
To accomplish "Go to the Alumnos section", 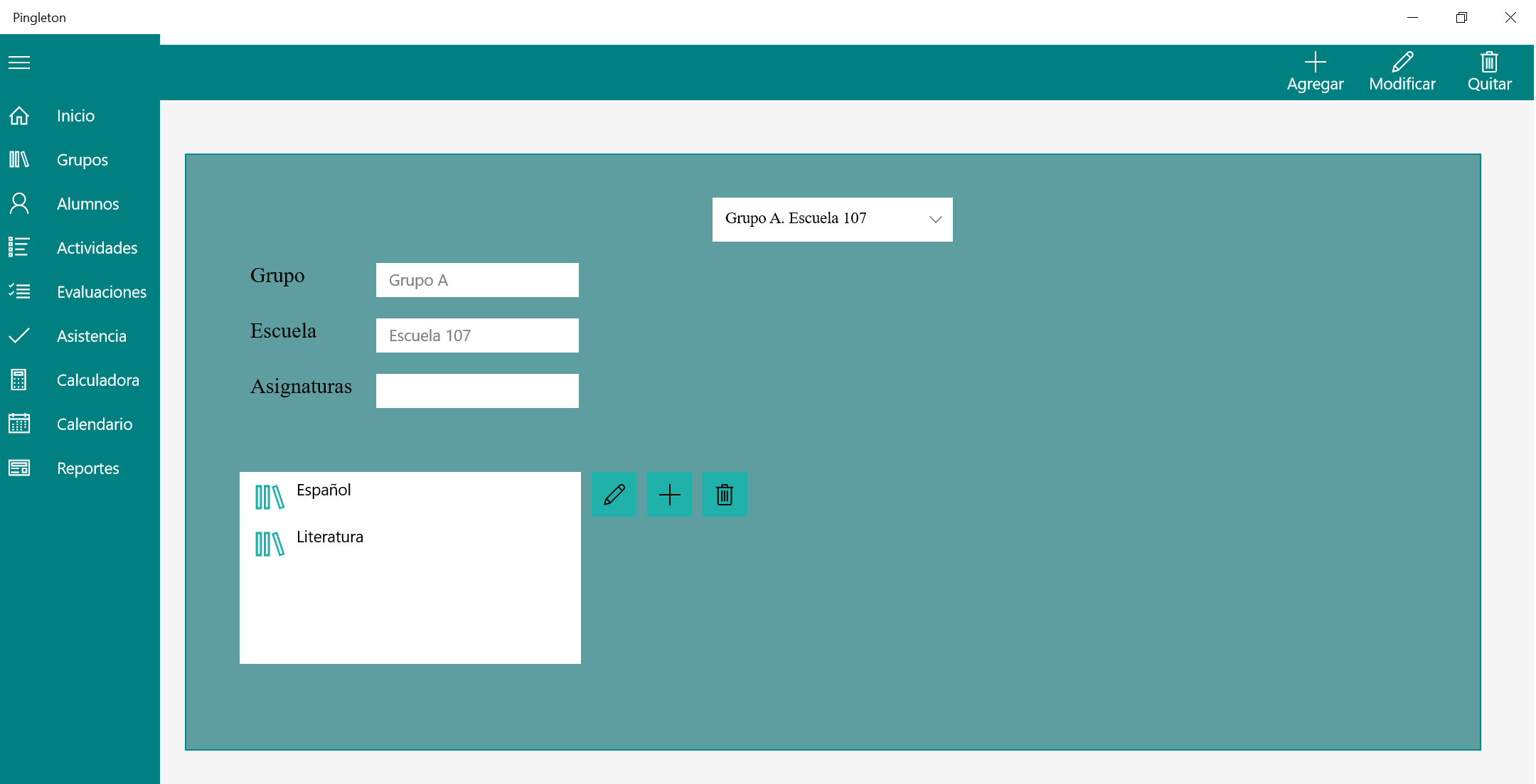I will coord(87,204).
